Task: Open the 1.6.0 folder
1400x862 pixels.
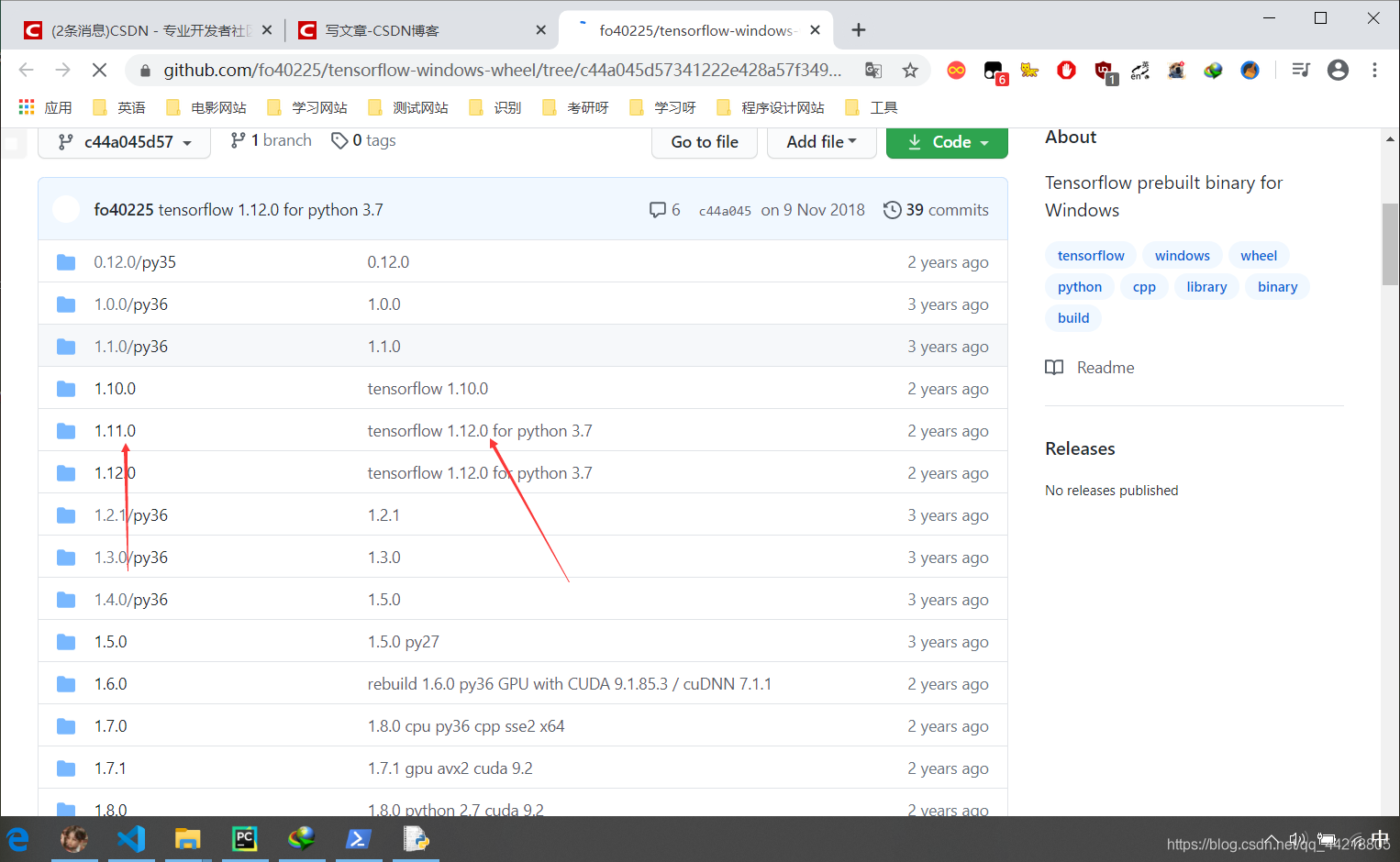Action: pos(110,684)
